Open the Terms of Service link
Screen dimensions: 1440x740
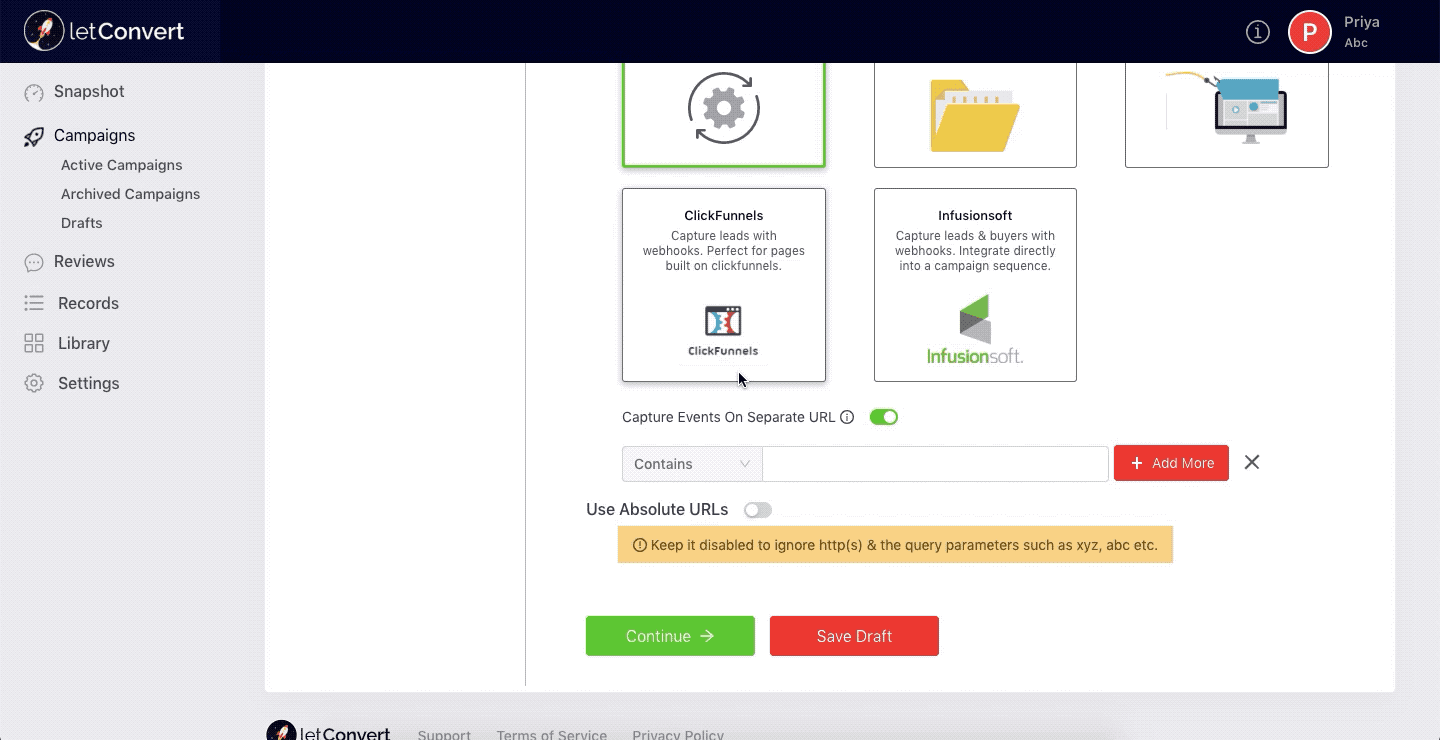552,735
